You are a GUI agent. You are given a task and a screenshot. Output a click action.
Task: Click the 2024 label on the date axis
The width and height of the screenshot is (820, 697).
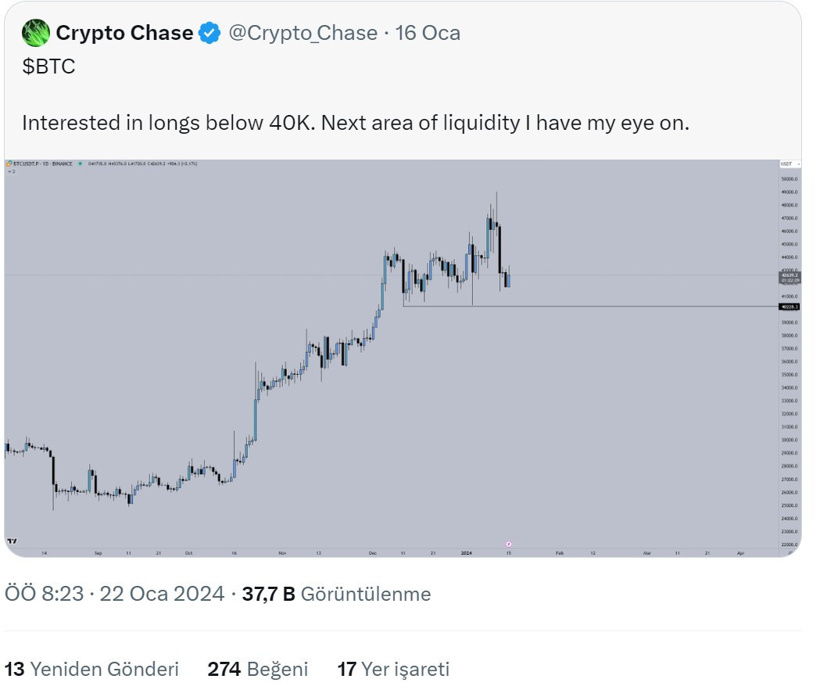click(x=467, y=551)
